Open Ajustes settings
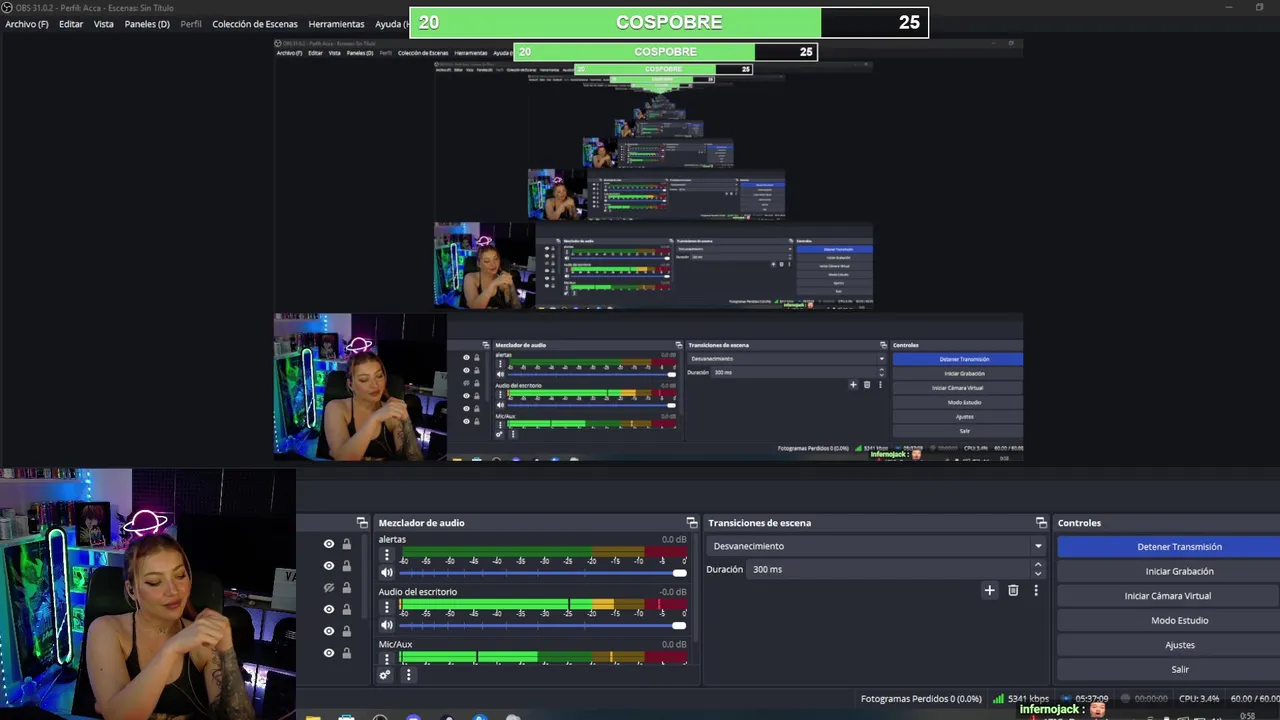The width and height of the screenshot is (1280, 720). point(1169,645)
